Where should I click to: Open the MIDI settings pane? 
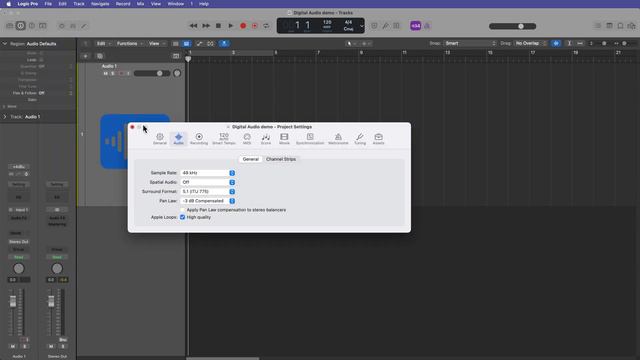pos(247,139)
